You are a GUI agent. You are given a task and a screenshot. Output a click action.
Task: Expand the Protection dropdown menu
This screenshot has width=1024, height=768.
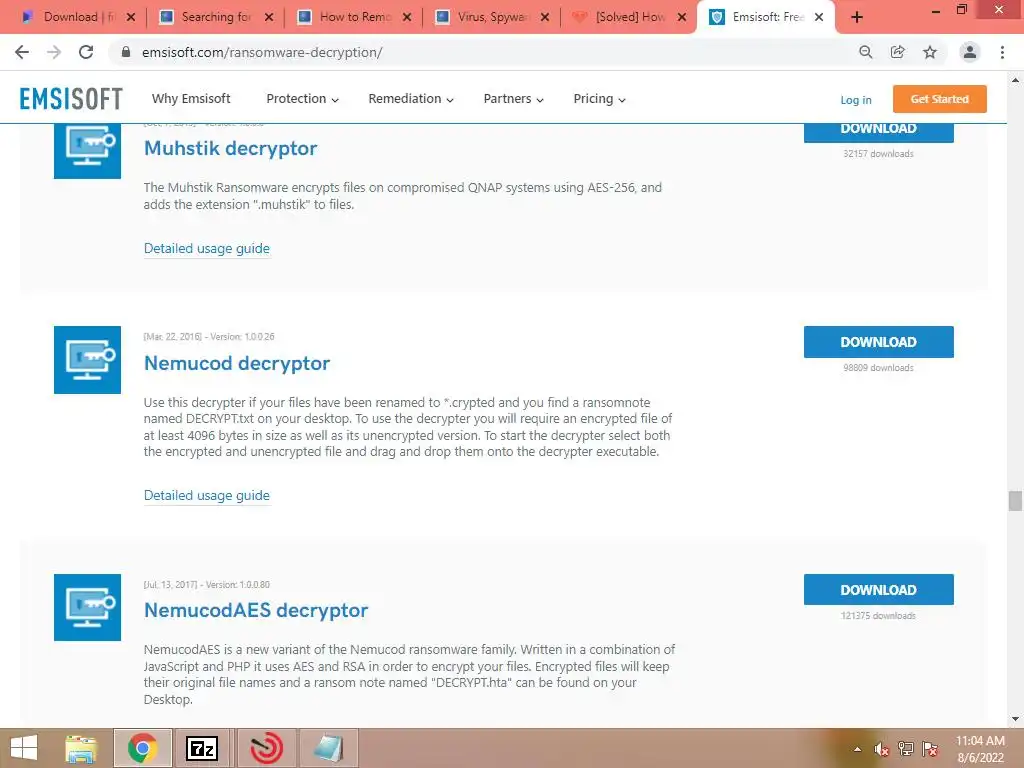coord(302,99)
